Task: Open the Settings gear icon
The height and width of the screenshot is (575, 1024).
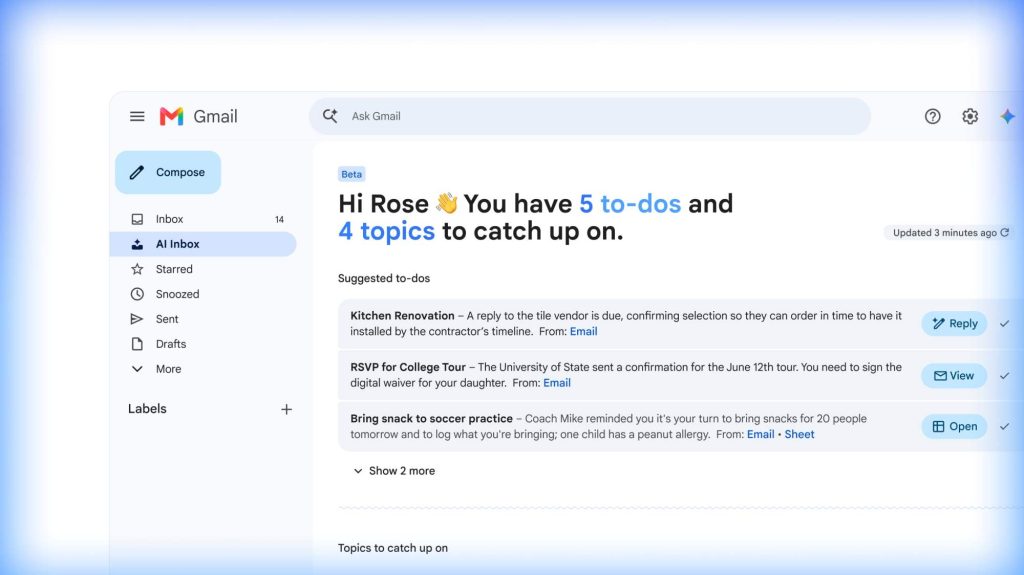Action: 970,116
